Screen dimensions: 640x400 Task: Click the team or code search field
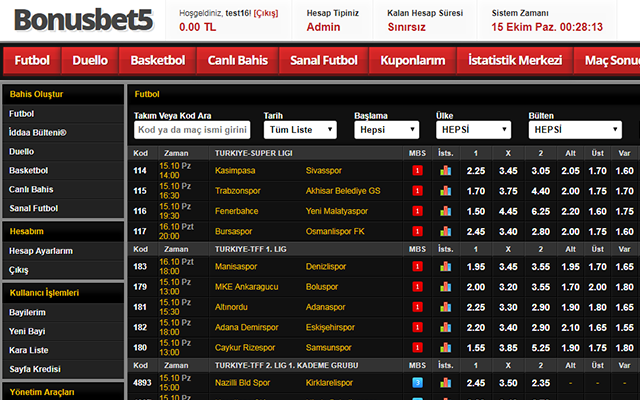point(192,130)
